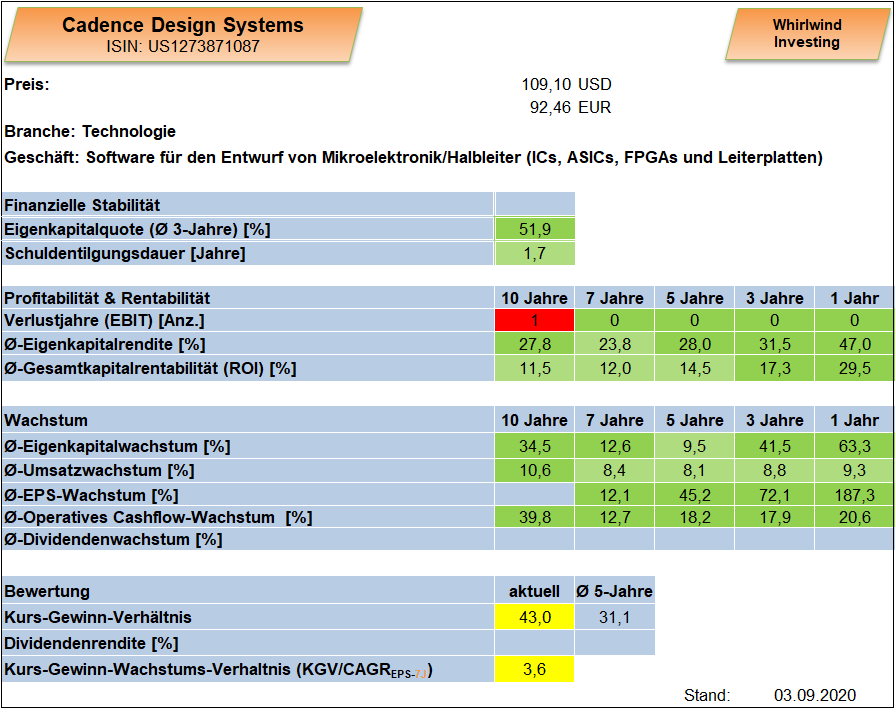Click Eigenkapitalrendite 10-year value 27,8

point(535,344)
